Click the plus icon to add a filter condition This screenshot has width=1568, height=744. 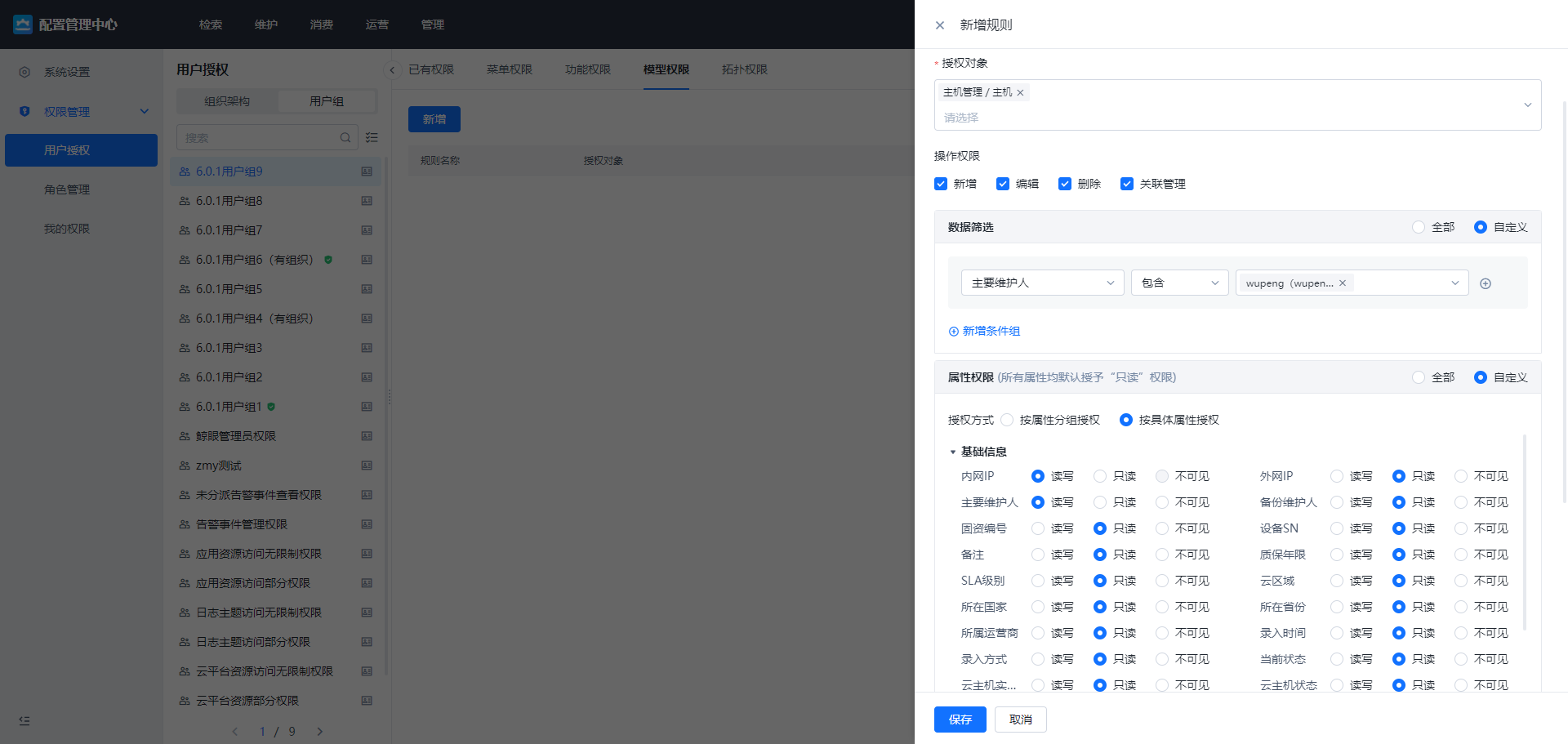point(1486,283)
